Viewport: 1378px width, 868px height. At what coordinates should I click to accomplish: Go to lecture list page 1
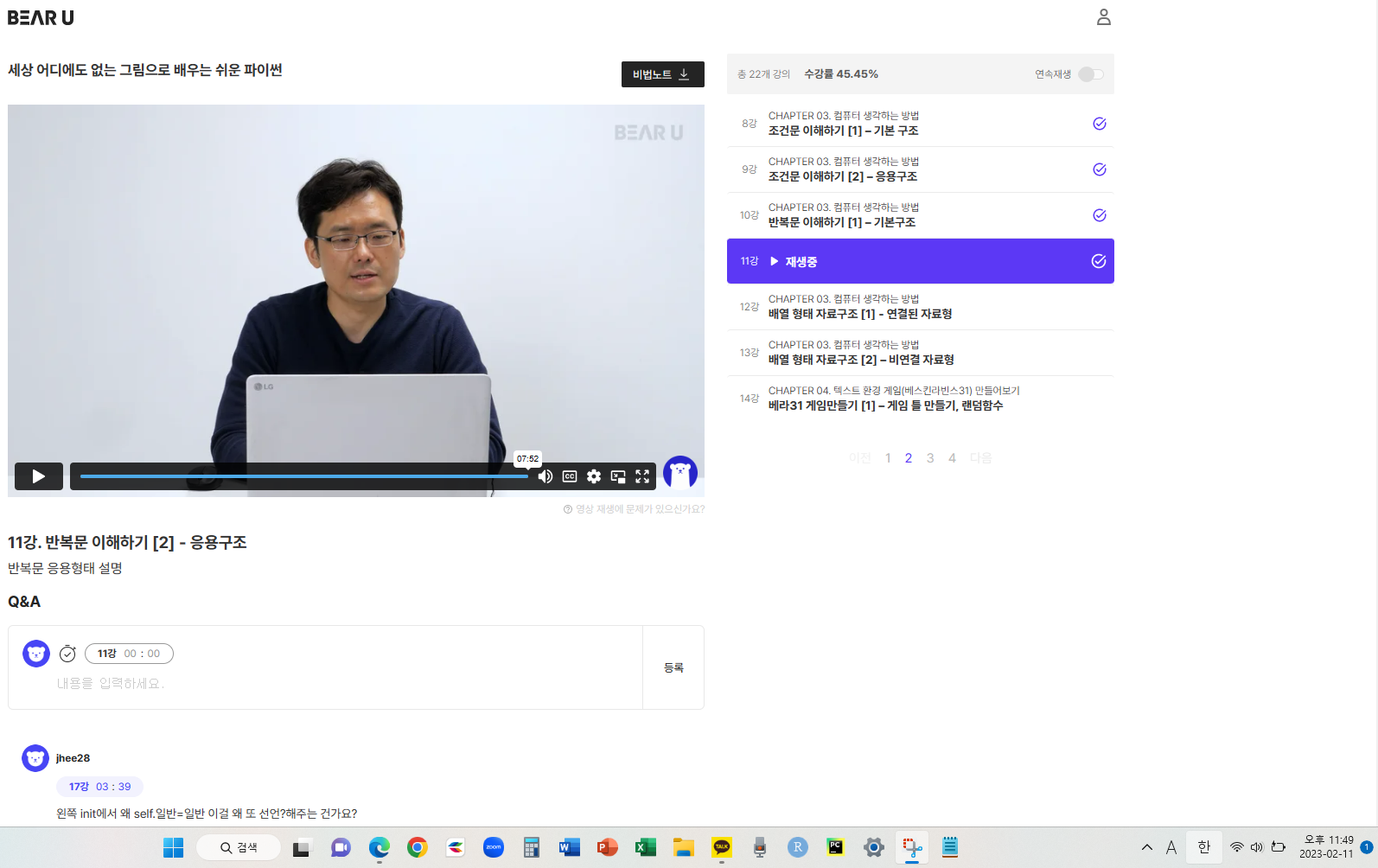tap(888, 458)
